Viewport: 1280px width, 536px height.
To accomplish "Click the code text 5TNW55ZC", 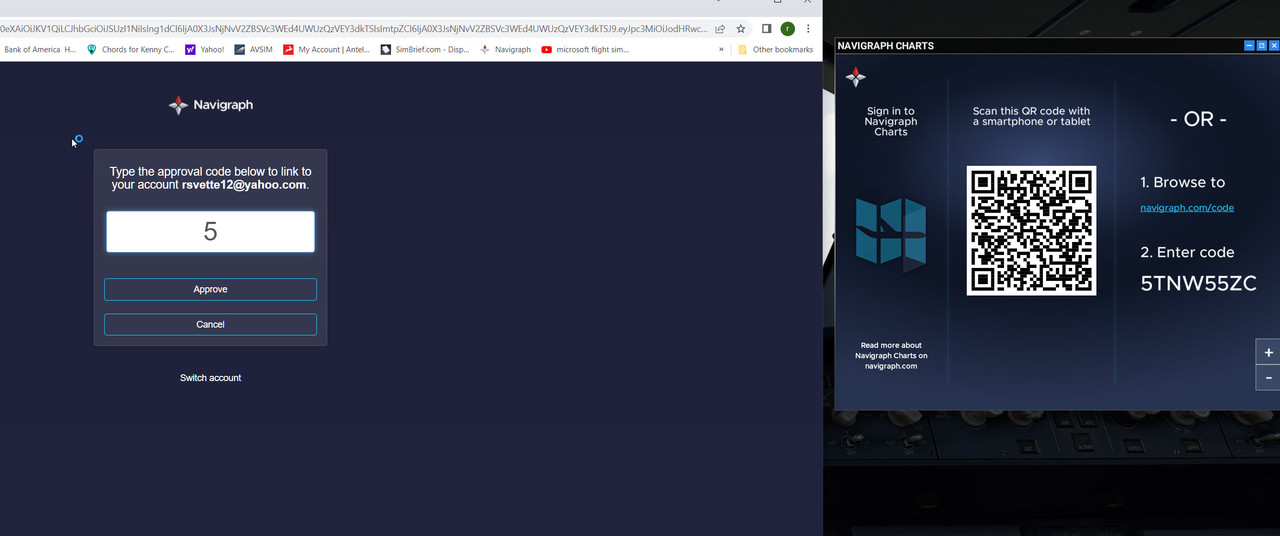I will 1198,283.
